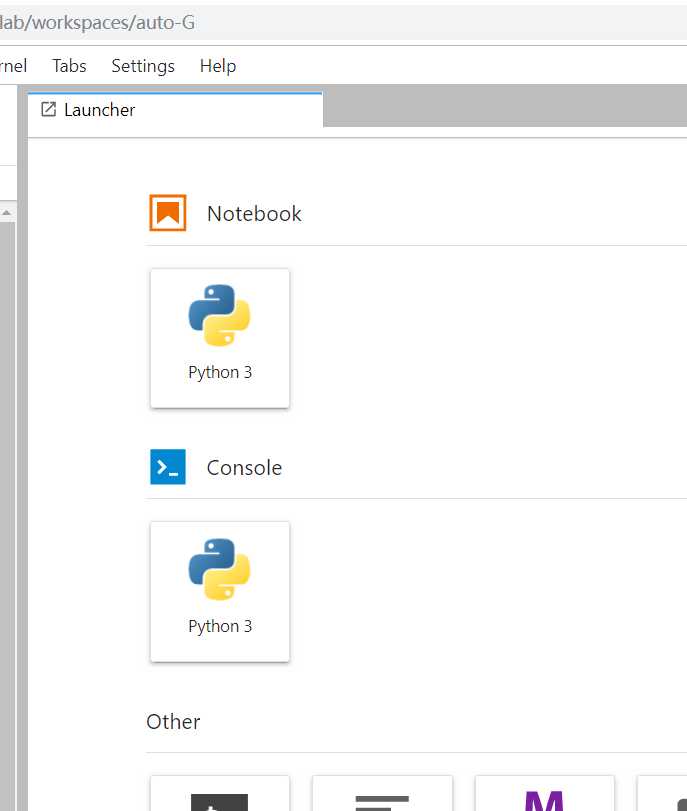Image resolution: width=687 pixels, height=811 pixels.
Task: Open the Settings menu
Action: [x=143, y=66]
